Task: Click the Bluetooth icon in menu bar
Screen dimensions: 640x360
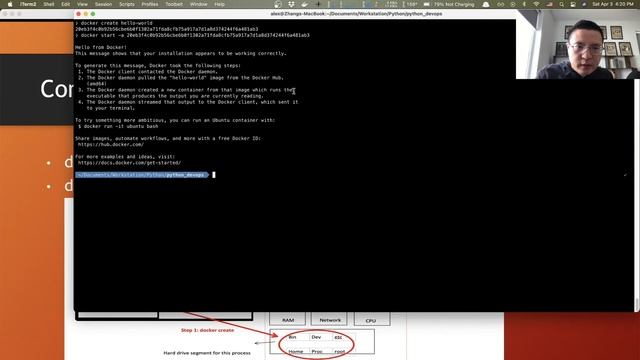Action: 525,4
